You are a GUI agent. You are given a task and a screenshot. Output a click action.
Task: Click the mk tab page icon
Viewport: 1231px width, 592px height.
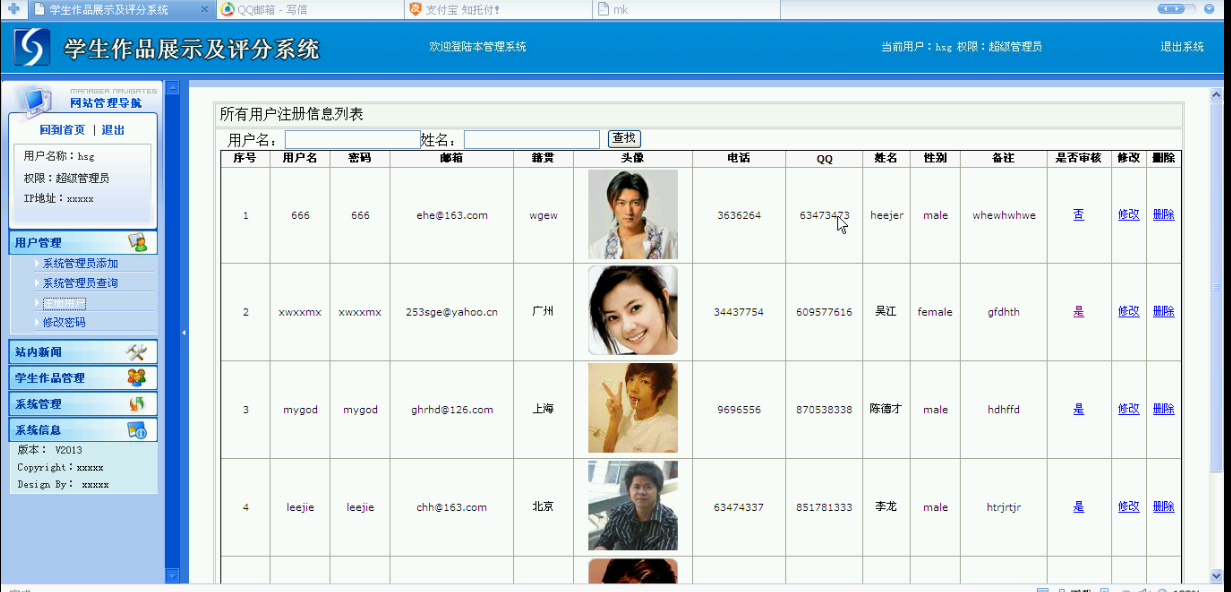pos(602,9)
